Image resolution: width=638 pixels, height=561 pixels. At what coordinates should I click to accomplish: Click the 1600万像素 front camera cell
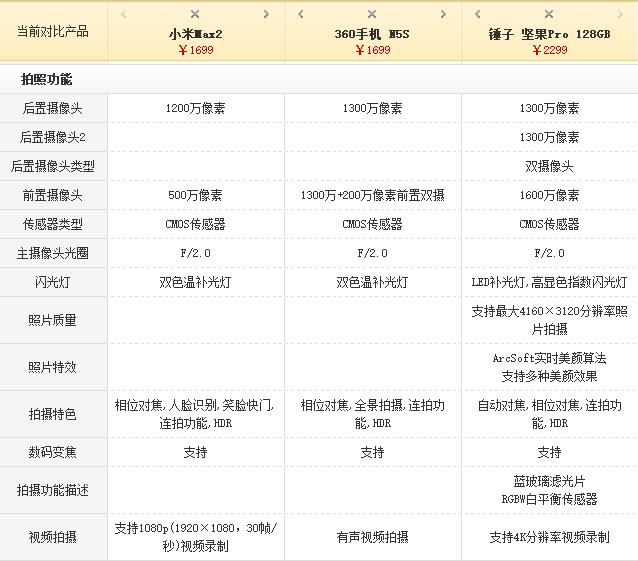[x=549, y=195]
